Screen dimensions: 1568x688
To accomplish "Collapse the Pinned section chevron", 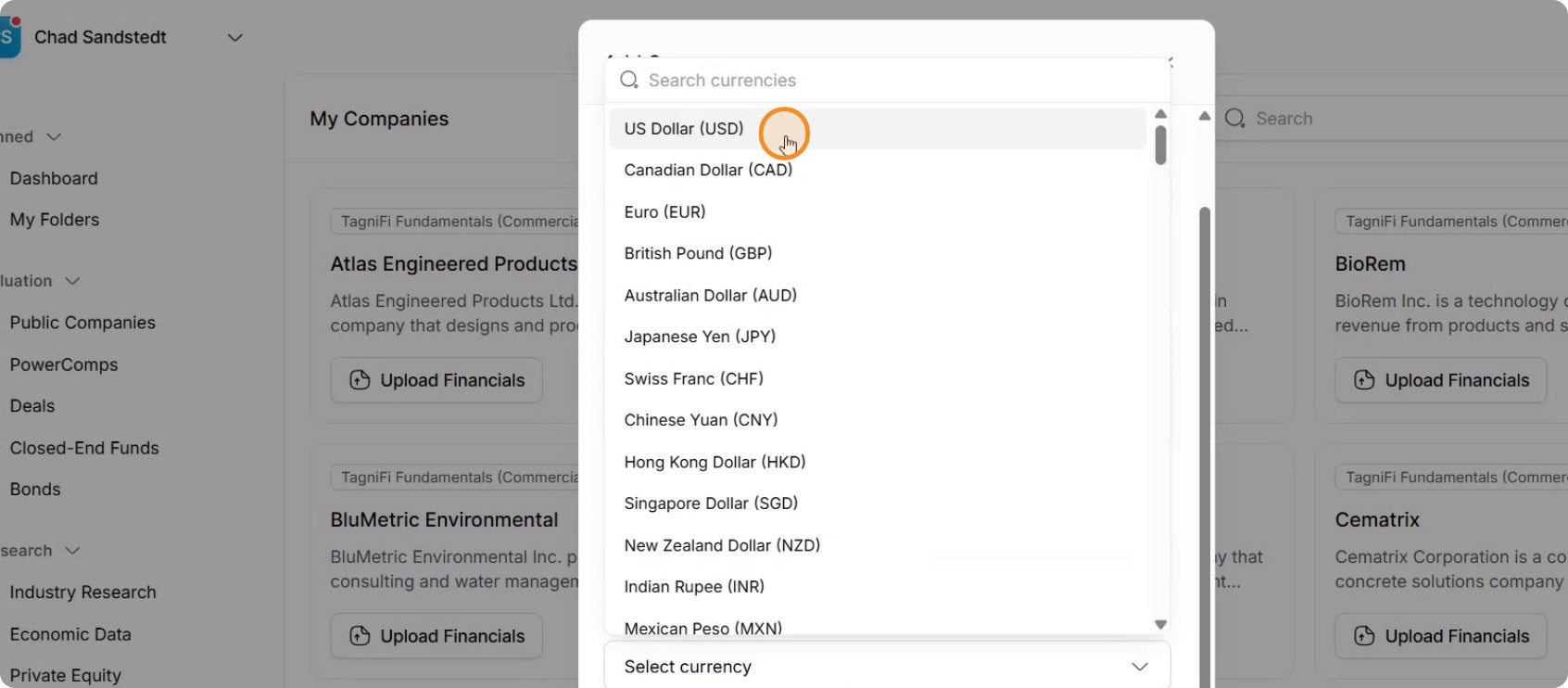I will pyautogui.click(x=54, y=137).
